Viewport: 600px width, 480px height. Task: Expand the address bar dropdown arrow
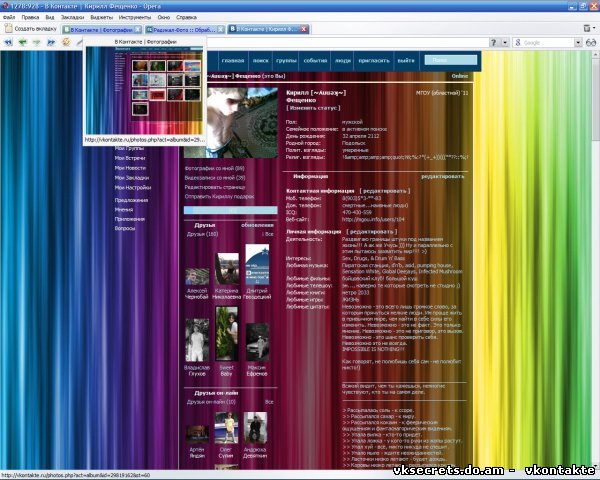(505, 43)
